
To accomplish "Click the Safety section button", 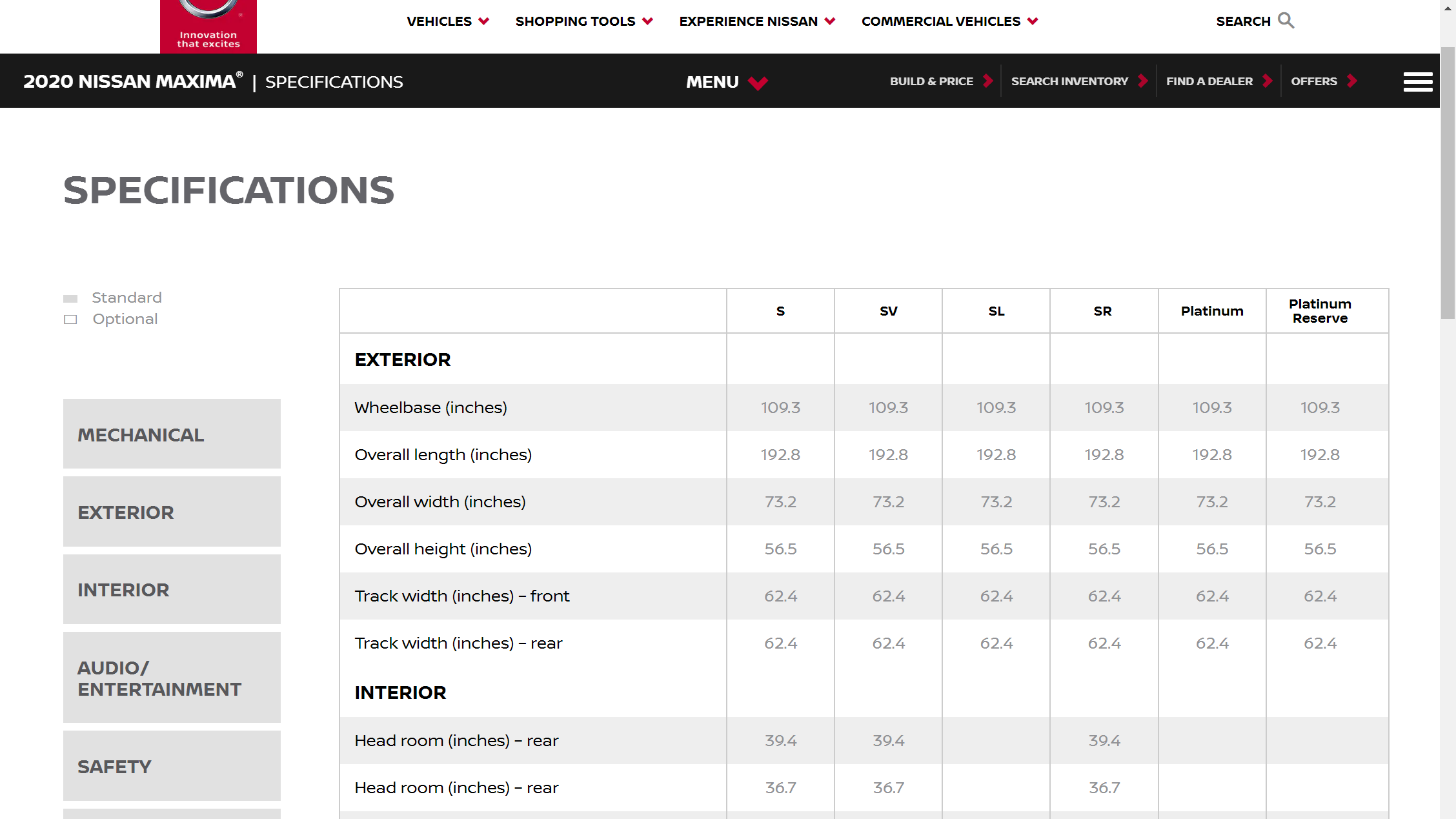I will pyautogui.click(x=172, y=766).
